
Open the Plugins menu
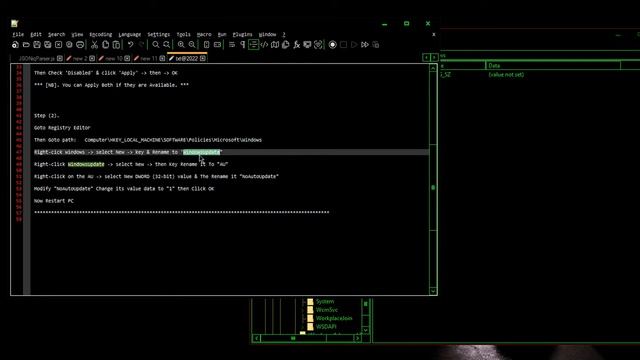(242, 34)
